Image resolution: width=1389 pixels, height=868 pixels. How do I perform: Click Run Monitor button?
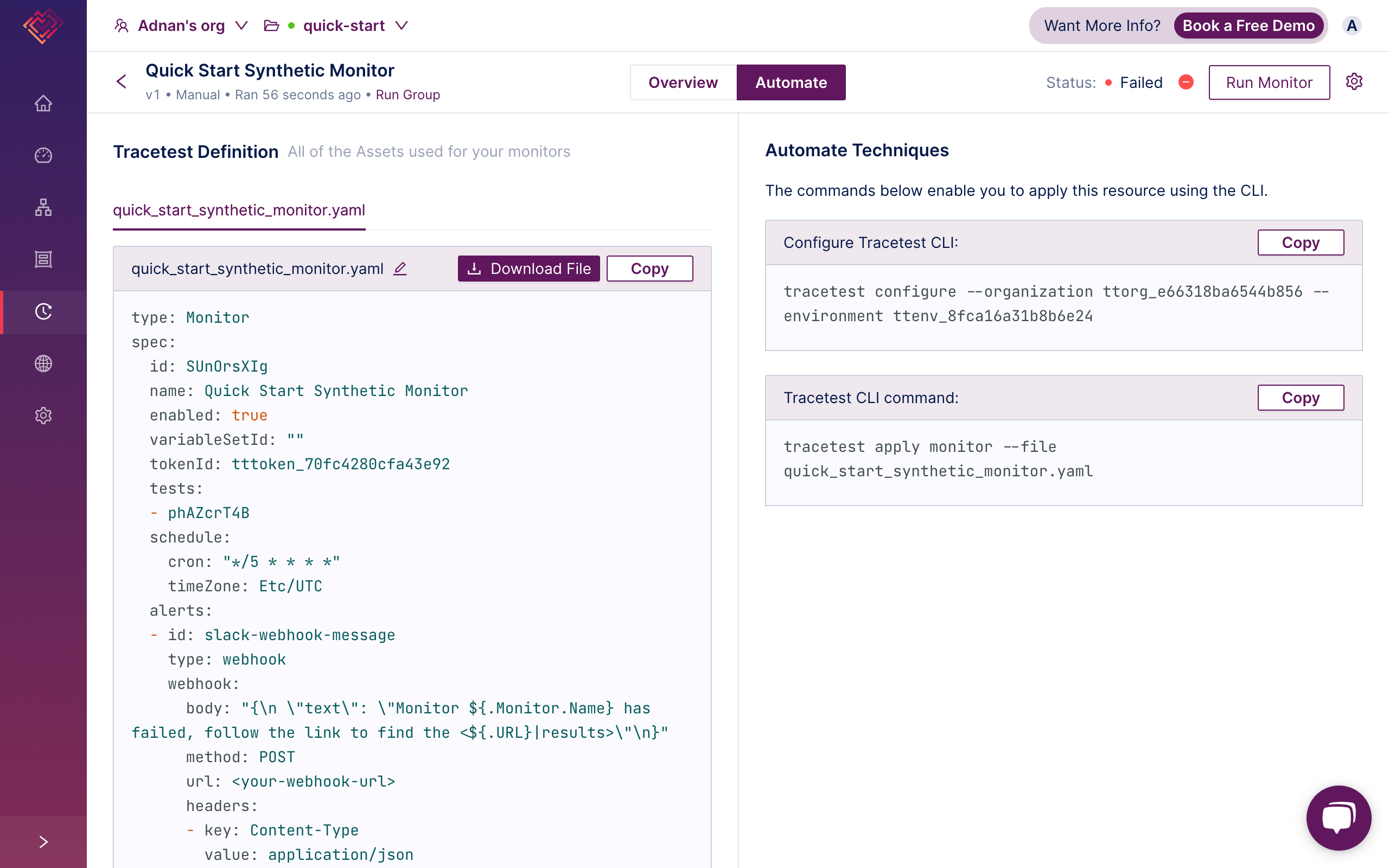tap(1269, 82)
